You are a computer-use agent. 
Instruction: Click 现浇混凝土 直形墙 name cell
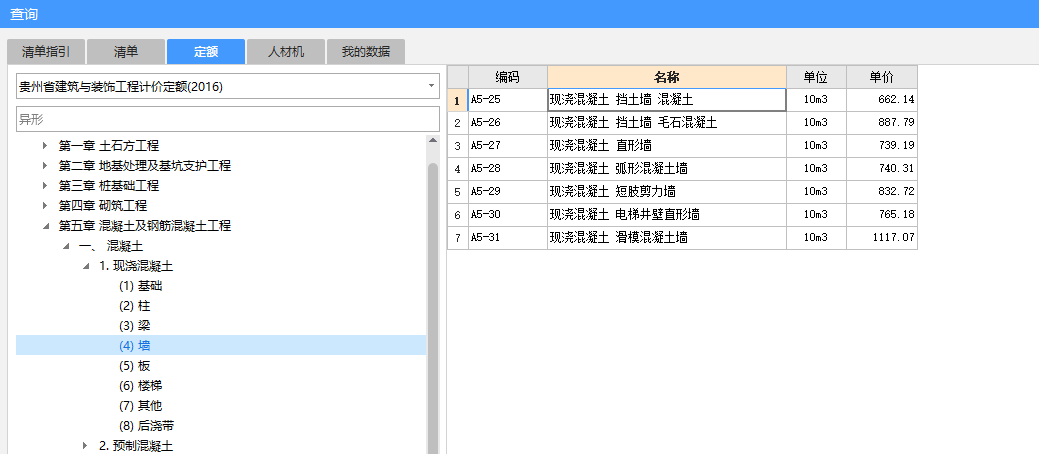pos(667,146)
